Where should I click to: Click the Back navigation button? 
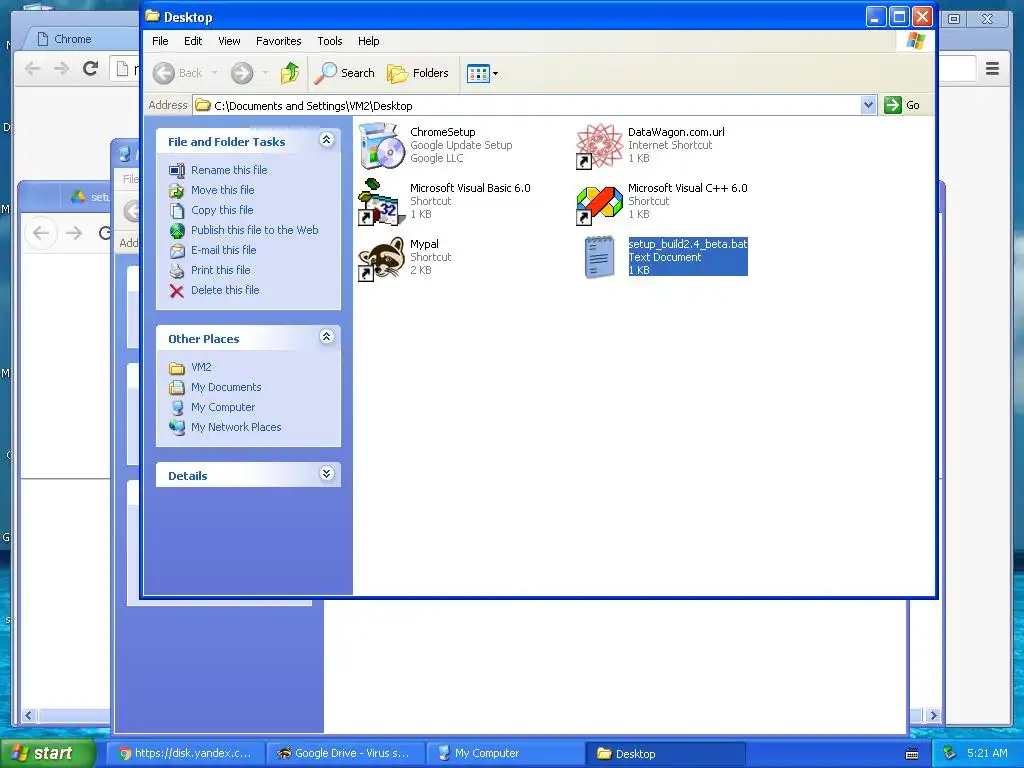pos(178,73)
